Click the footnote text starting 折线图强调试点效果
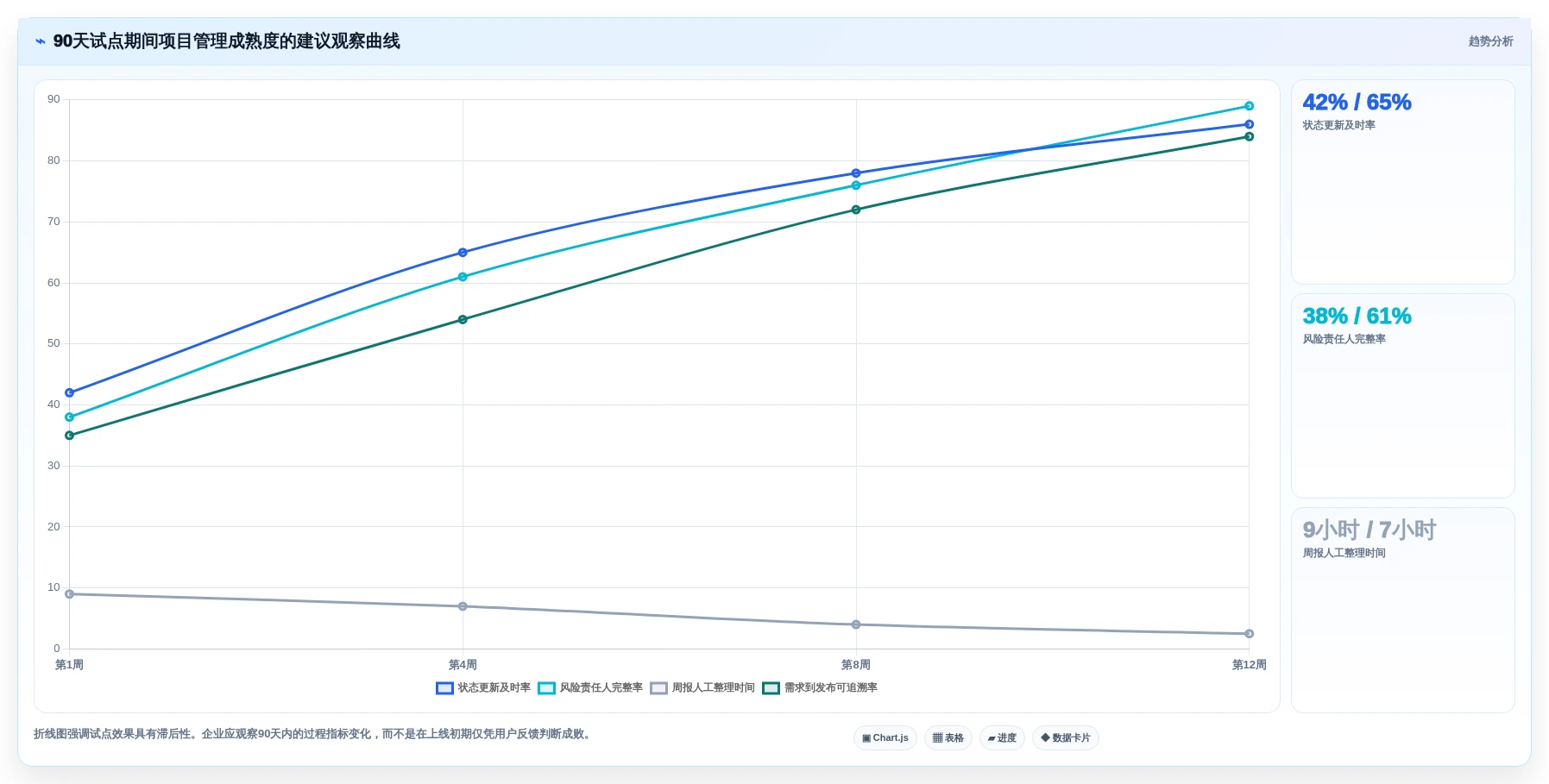This screenshot has width=1549, height=784. tap(314, 734)
